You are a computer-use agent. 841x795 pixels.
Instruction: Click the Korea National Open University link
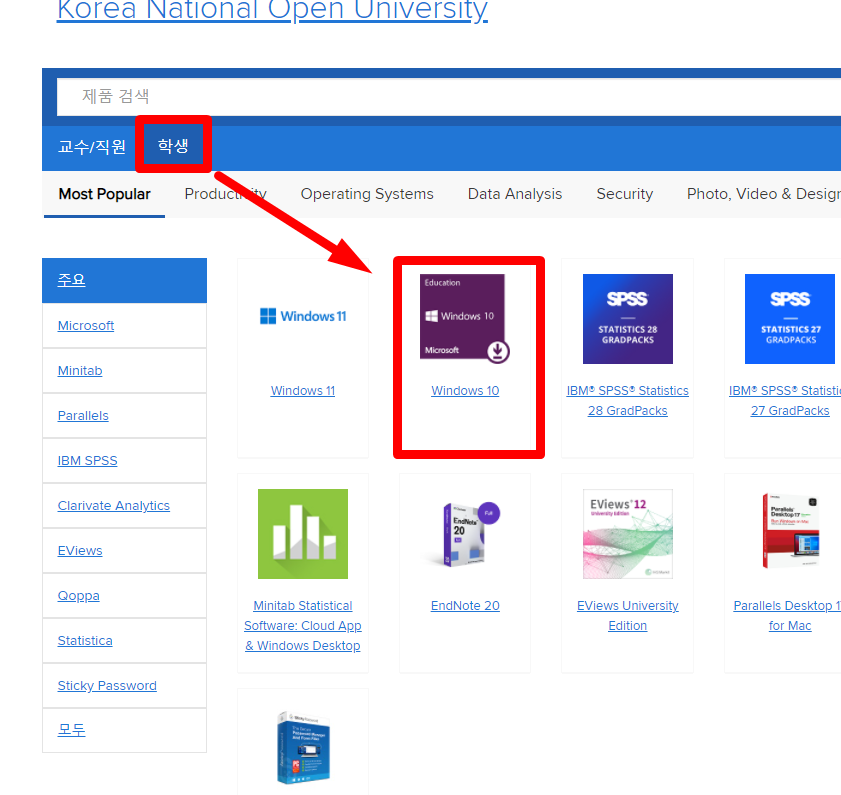[272, 10]
